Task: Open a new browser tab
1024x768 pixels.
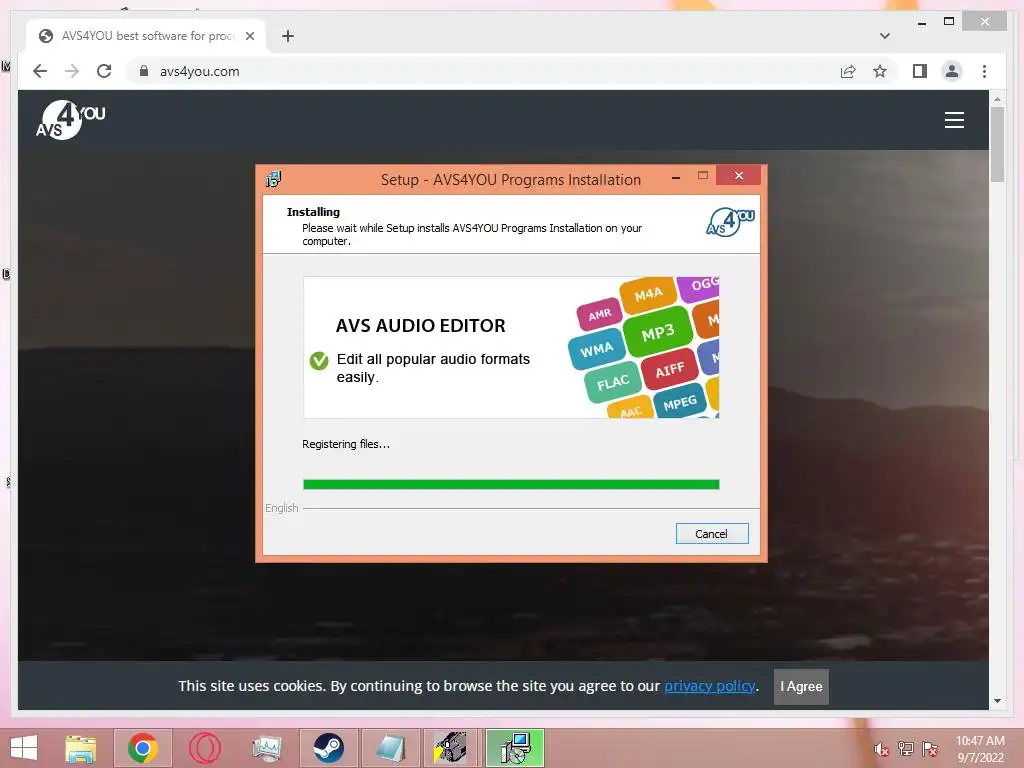Action: pos(288,36)
